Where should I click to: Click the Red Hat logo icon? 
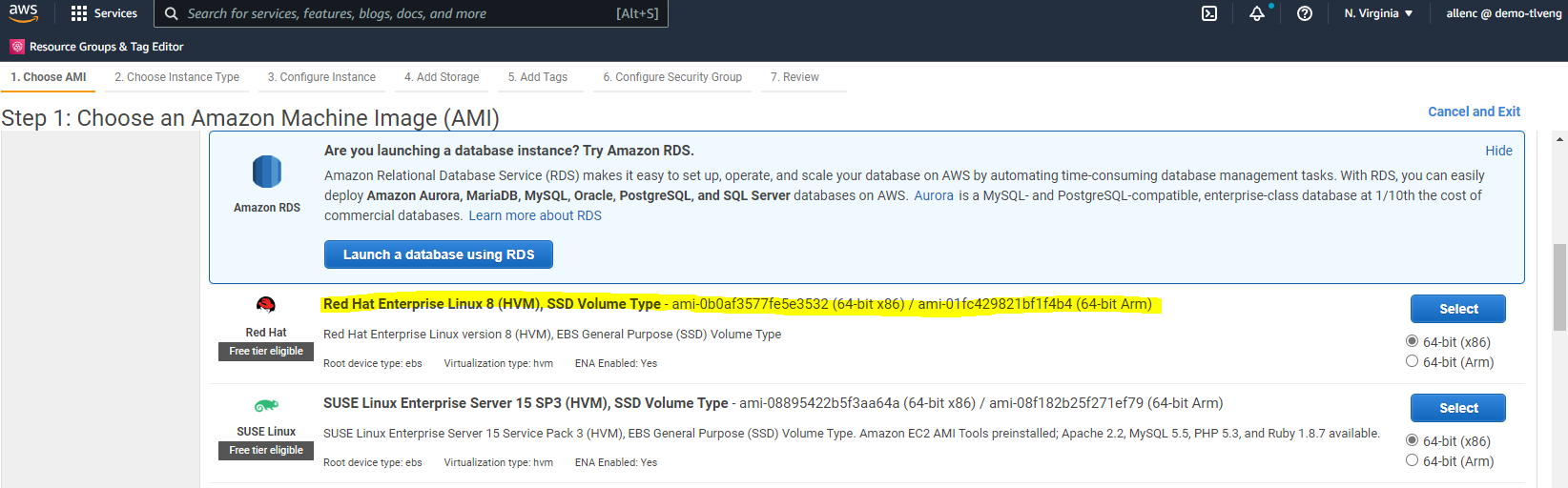(x=266, y=305)
